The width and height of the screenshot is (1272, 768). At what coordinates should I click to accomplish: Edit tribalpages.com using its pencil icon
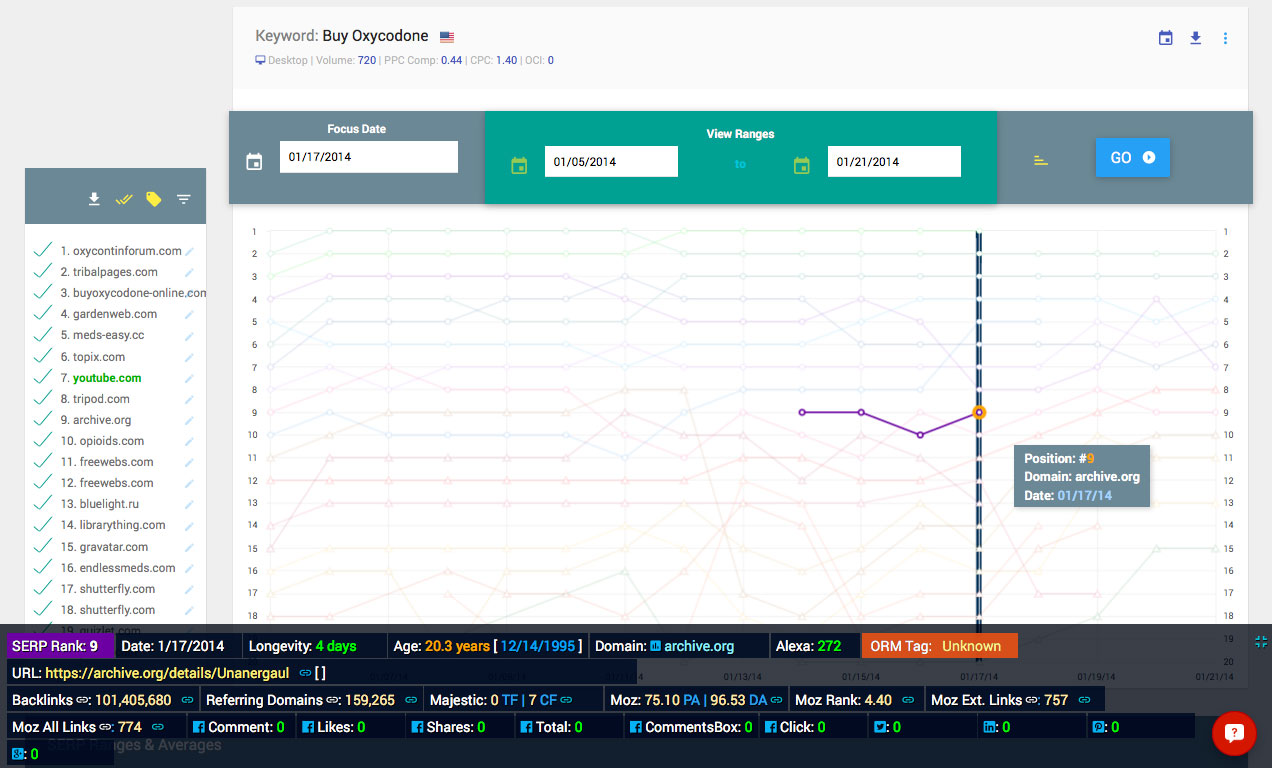pos(189,273)
